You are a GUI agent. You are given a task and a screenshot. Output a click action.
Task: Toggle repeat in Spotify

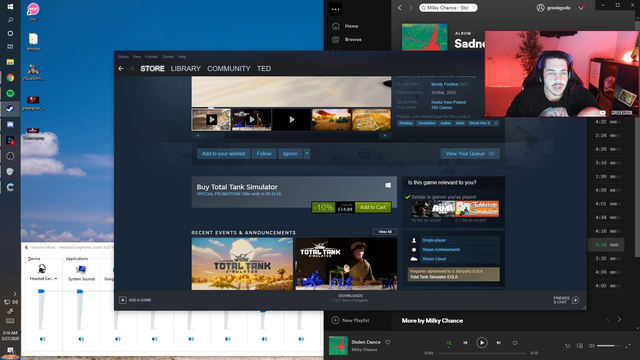tap(515, 343)
